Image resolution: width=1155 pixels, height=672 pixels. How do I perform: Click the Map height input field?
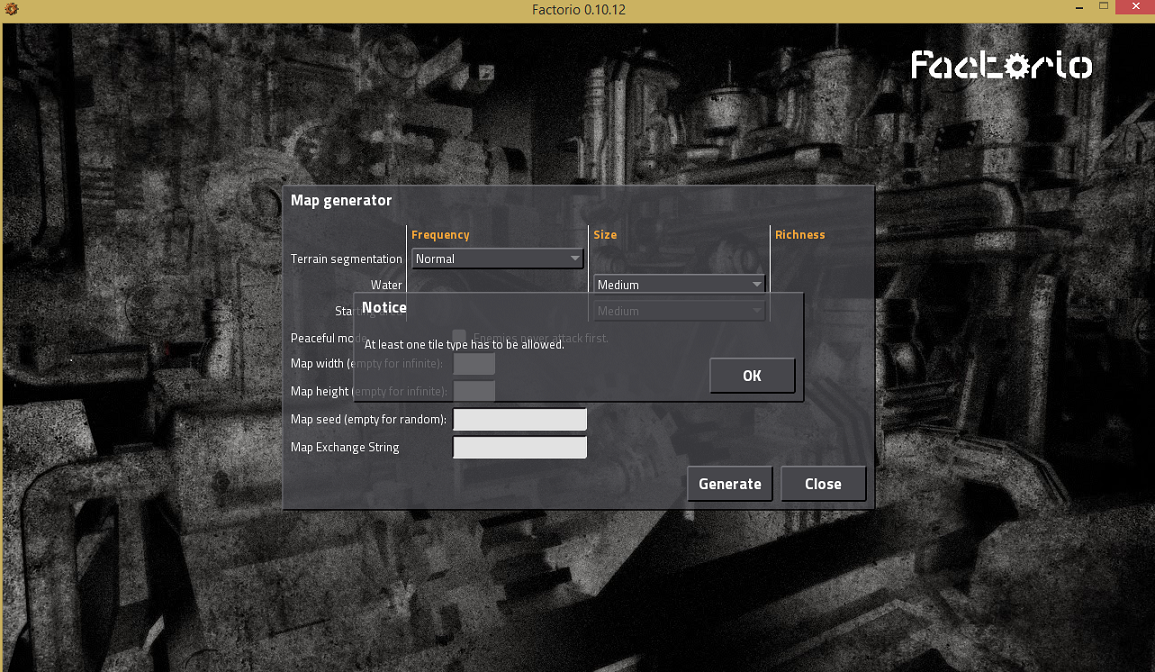(x=474, y=391)
